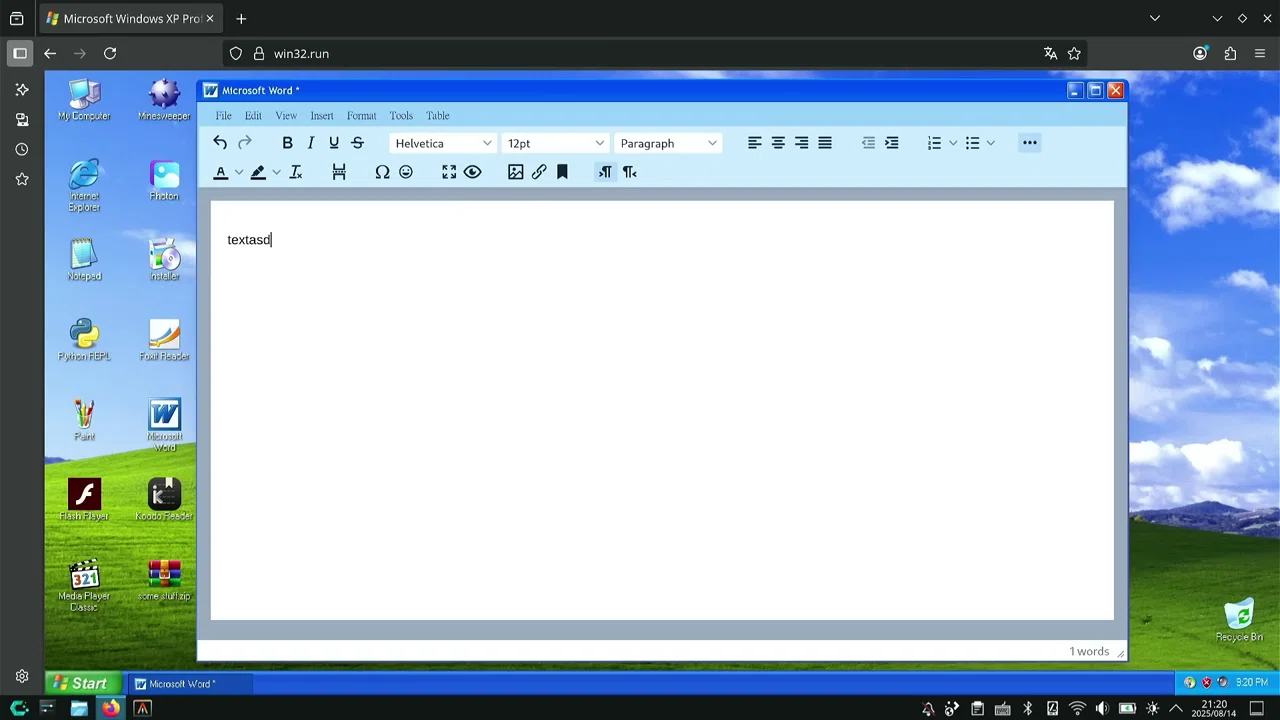Image resolution: width=1280 pixels, height=720 pixels.
Task: Expand the numbered list style arrow
Action: click(953, 143)
